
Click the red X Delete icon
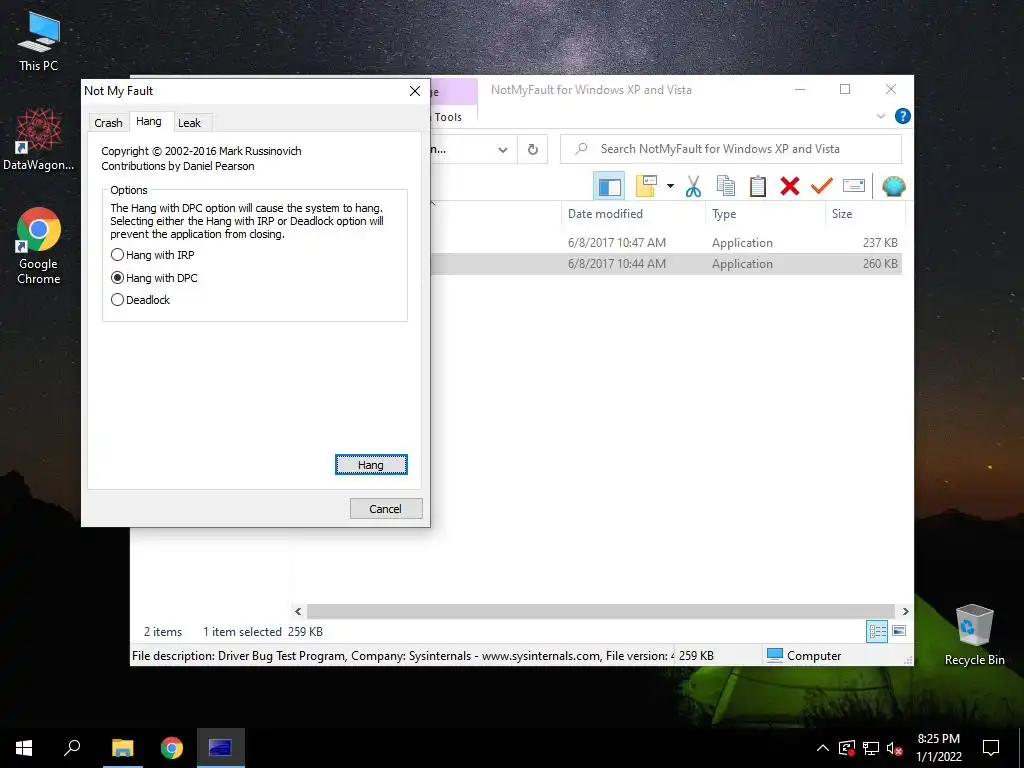(x=790, y=186)
